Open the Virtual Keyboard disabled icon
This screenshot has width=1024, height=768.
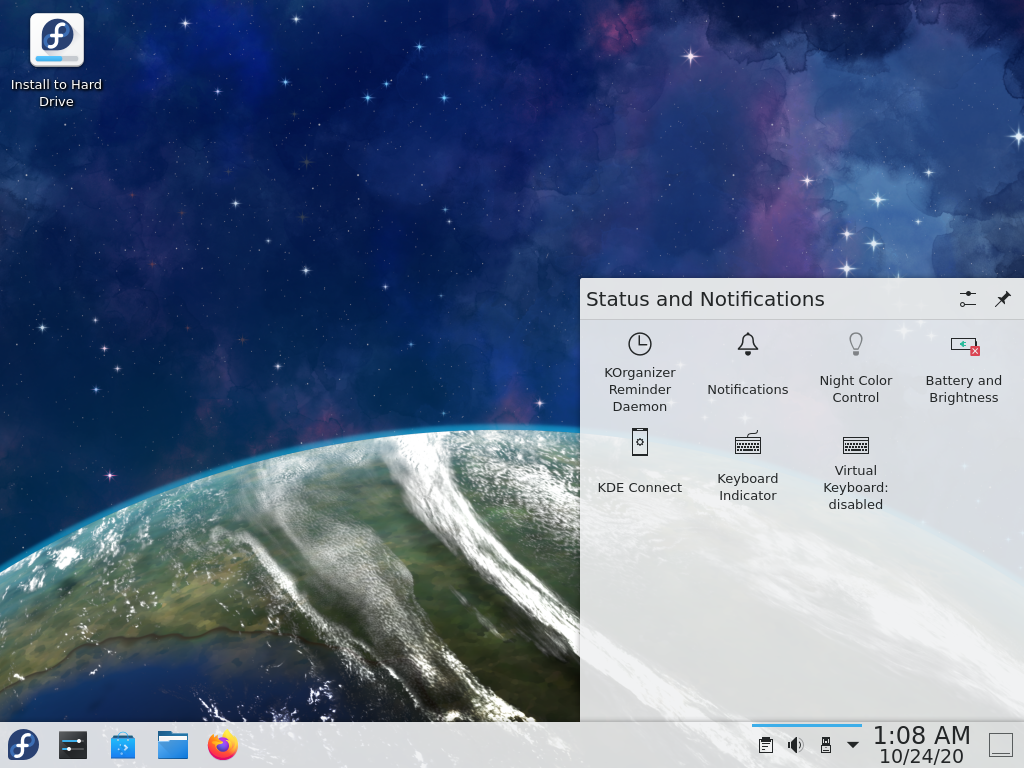856,445
